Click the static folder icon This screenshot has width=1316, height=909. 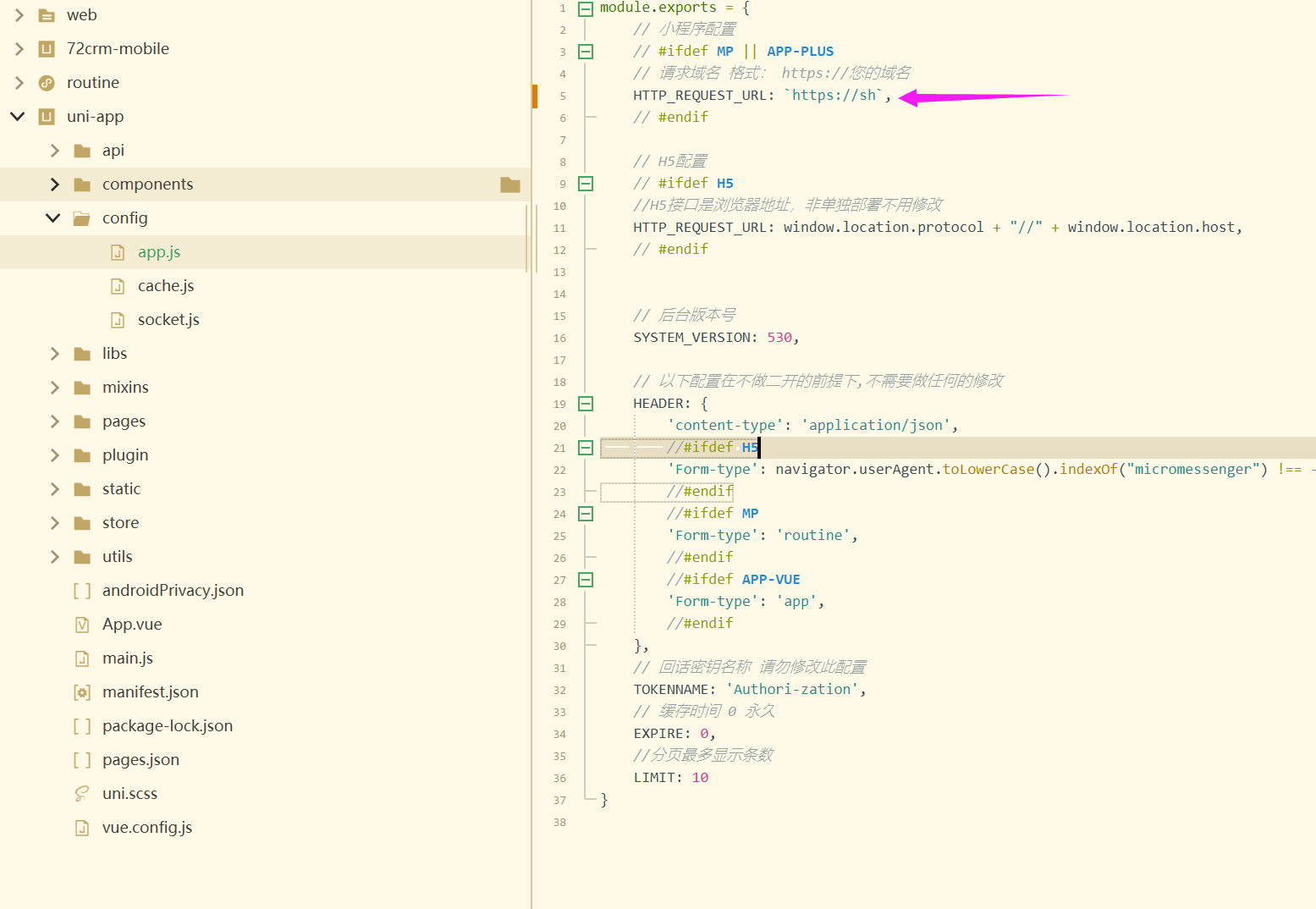(82, 489)
